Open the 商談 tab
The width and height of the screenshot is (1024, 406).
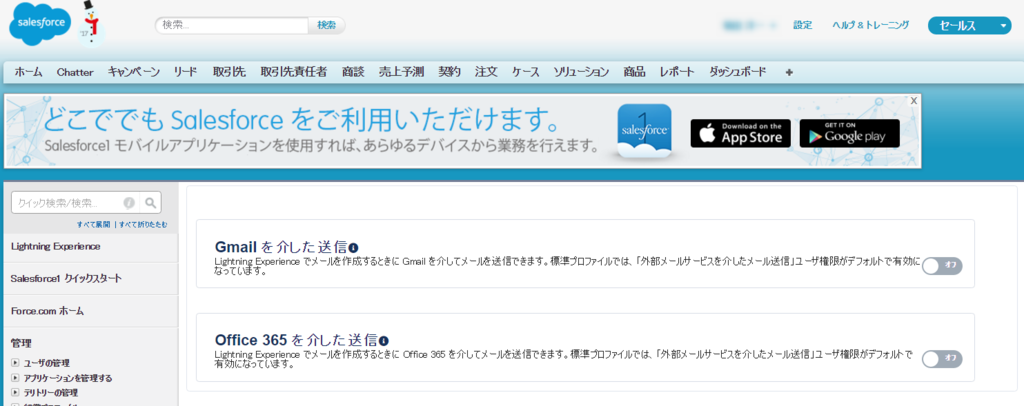tap(353, 72)
